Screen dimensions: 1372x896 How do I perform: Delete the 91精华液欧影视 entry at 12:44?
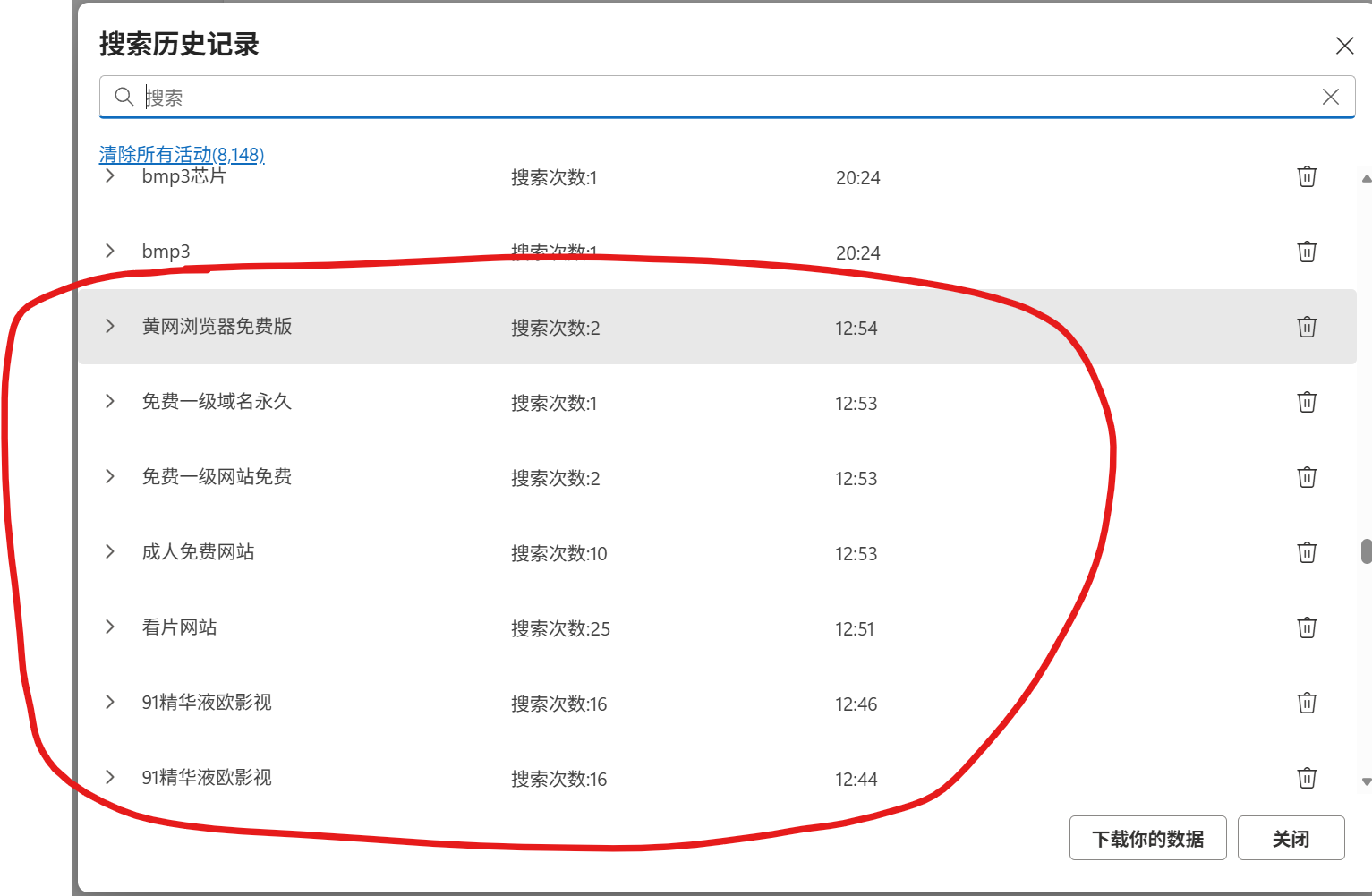[1307, 778]
